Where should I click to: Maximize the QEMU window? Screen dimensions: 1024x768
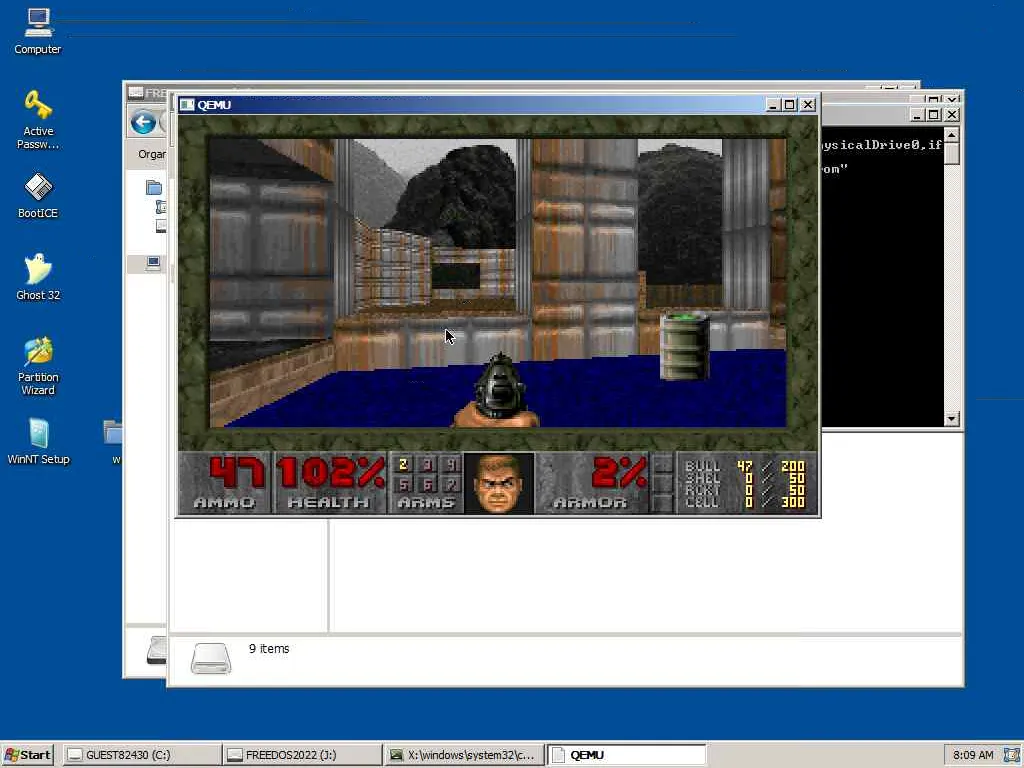click(790, 104)
